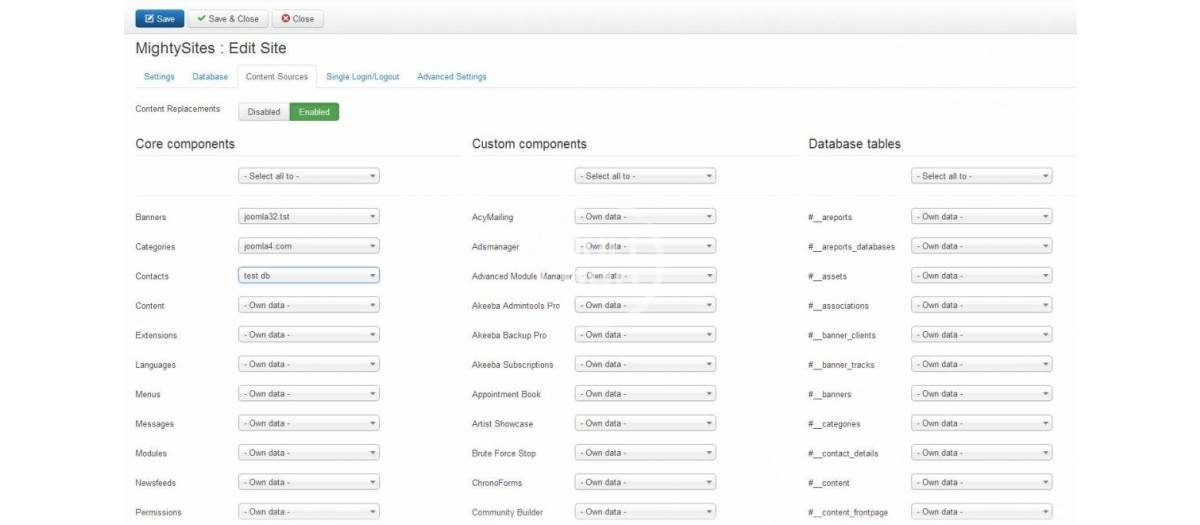This screenshot has height=525, width=1200.
Task: Open the #__categories table dropdown
Action: [x=981, y=424]
